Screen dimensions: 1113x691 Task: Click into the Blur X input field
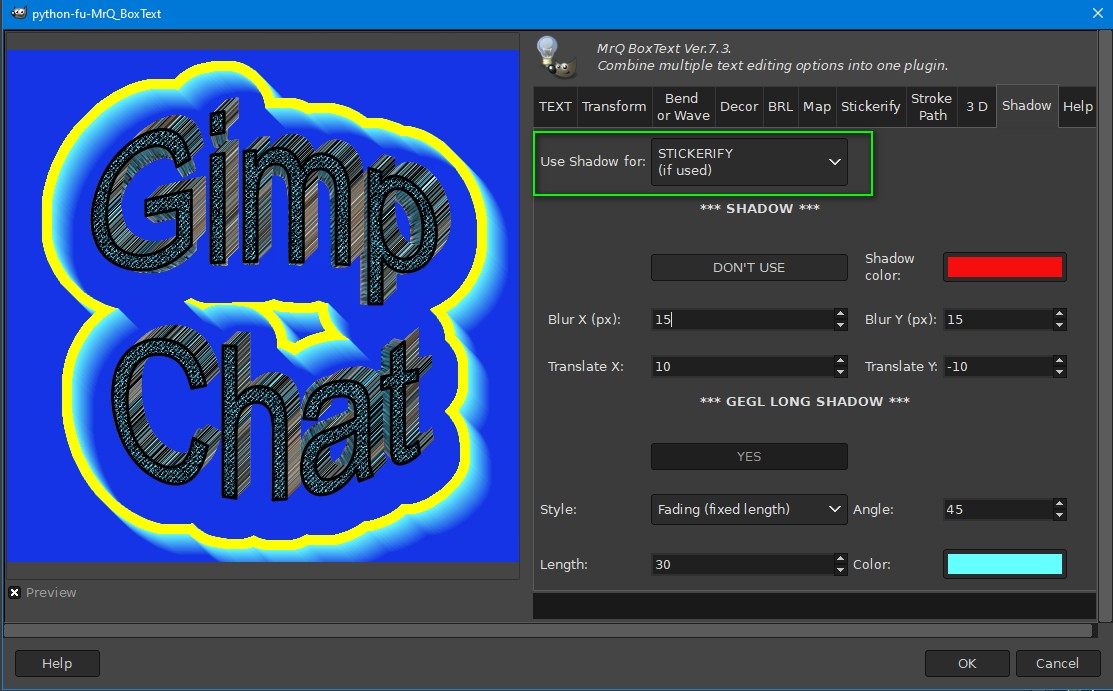[x=742, y=320]
